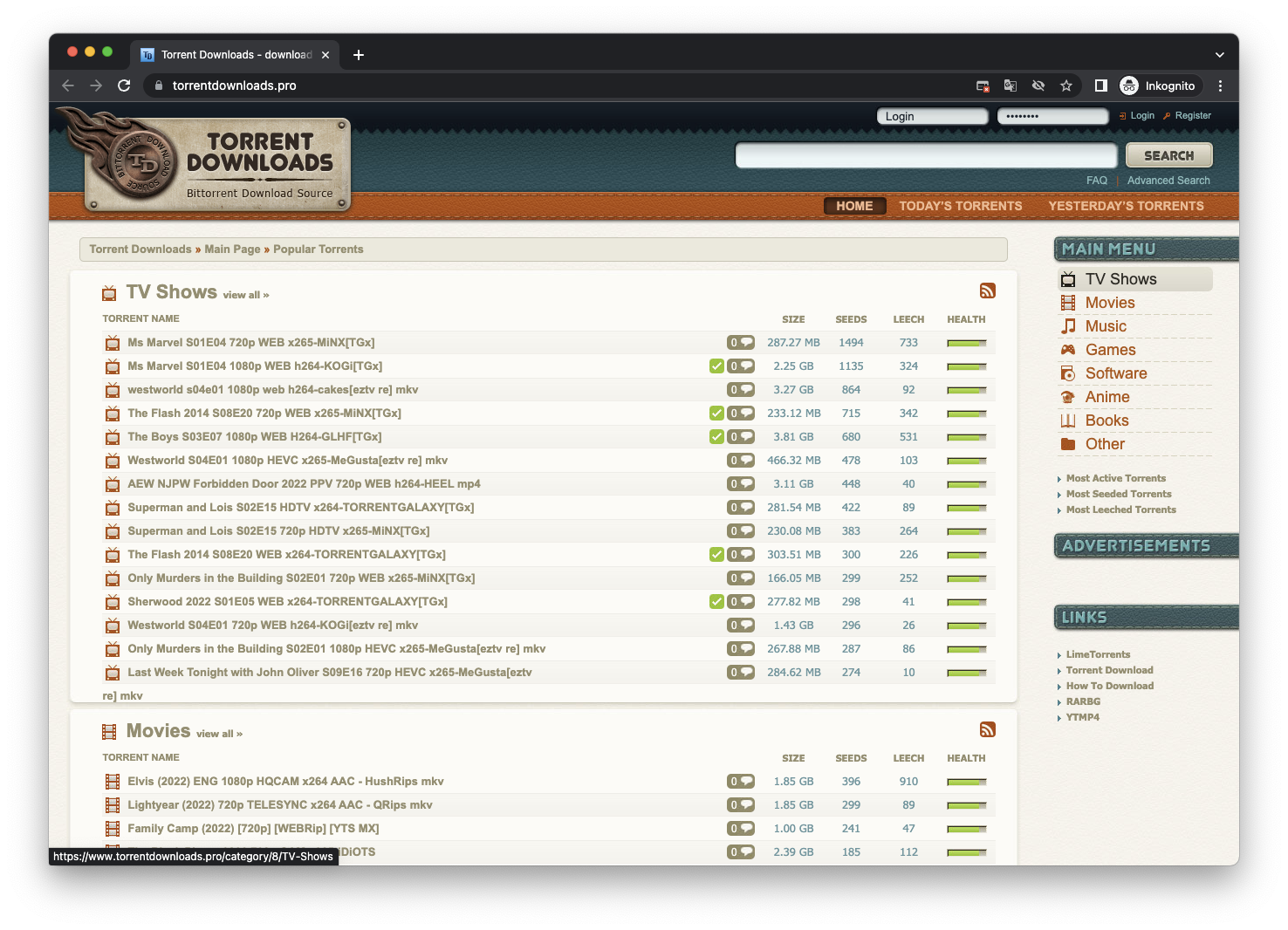Bookmark this page with the star icon
The width and height of the screenshot is (1288, 930).
tap(1065, 85)
